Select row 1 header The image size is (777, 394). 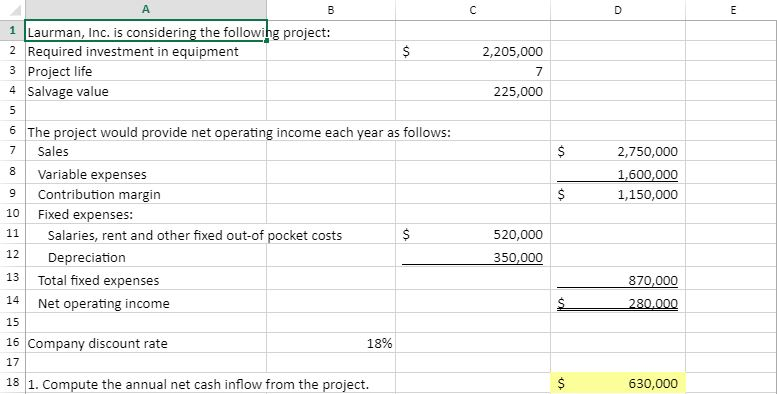click(12, 30)
